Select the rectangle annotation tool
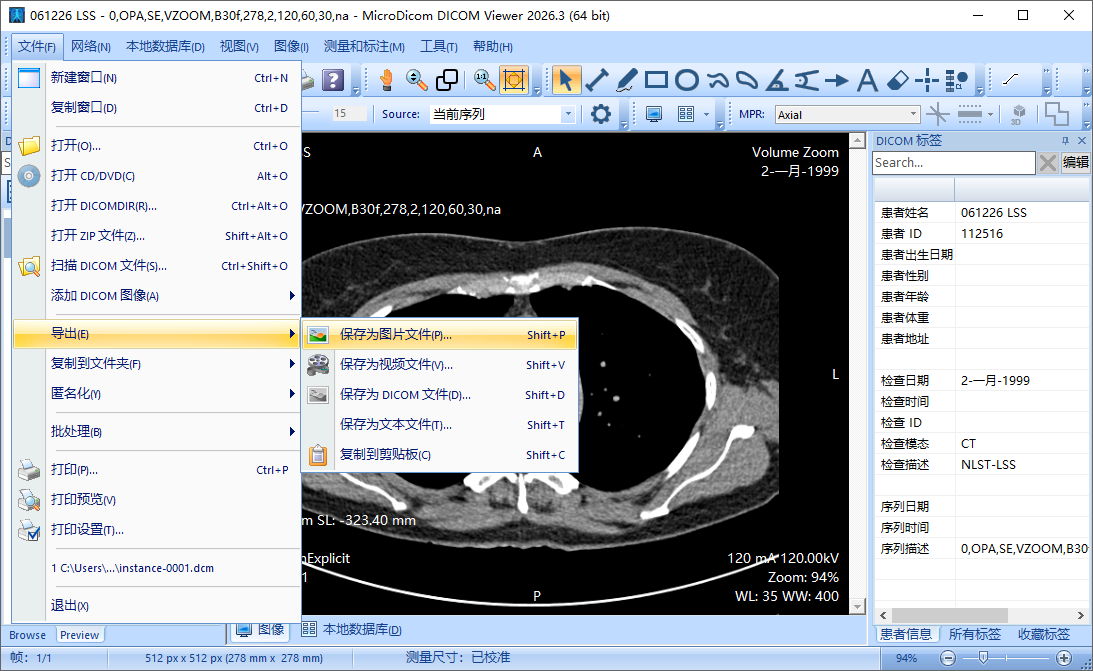Screen dimensions: 1093x671 (656, 80)
